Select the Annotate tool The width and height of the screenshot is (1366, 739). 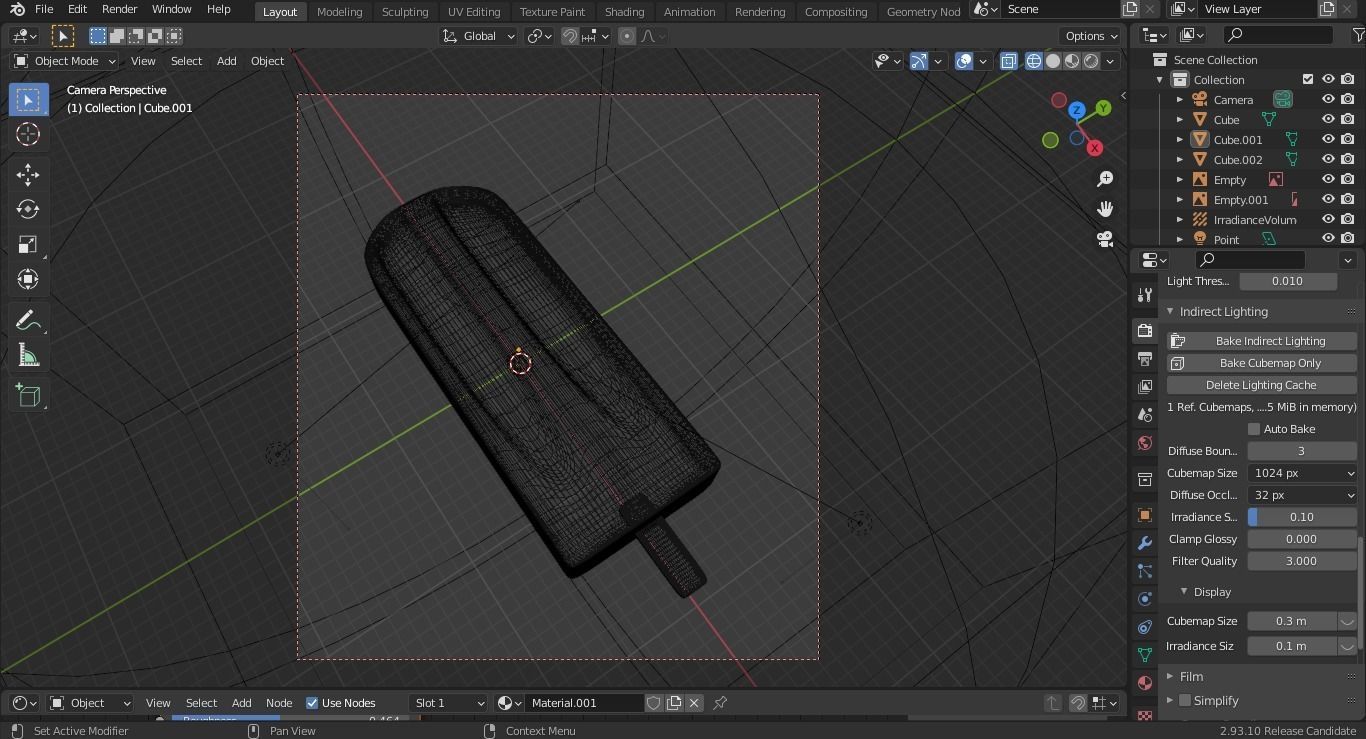(x=28, y=321)
